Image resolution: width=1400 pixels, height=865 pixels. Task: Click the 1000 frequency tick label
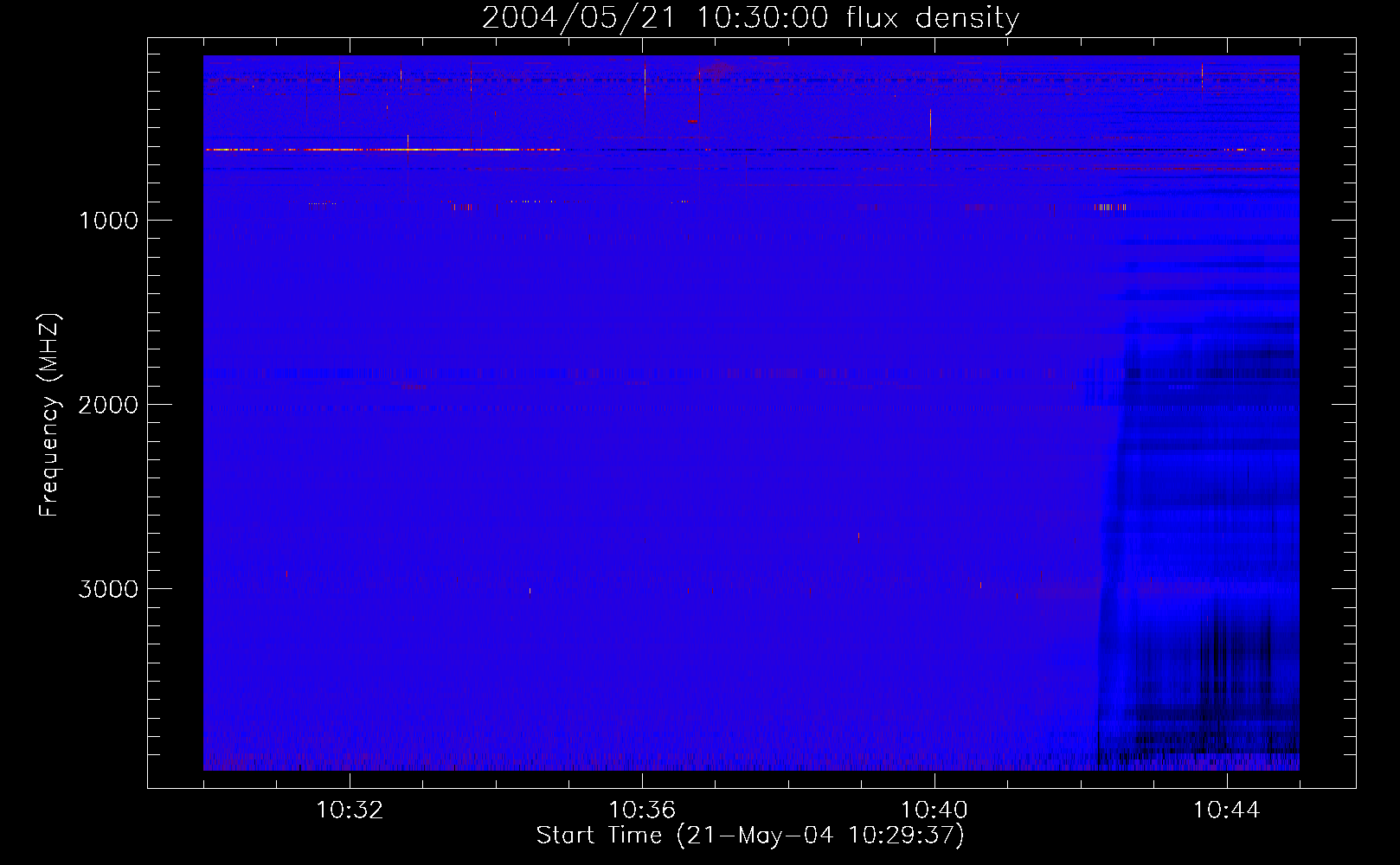(x=108, y=221)
